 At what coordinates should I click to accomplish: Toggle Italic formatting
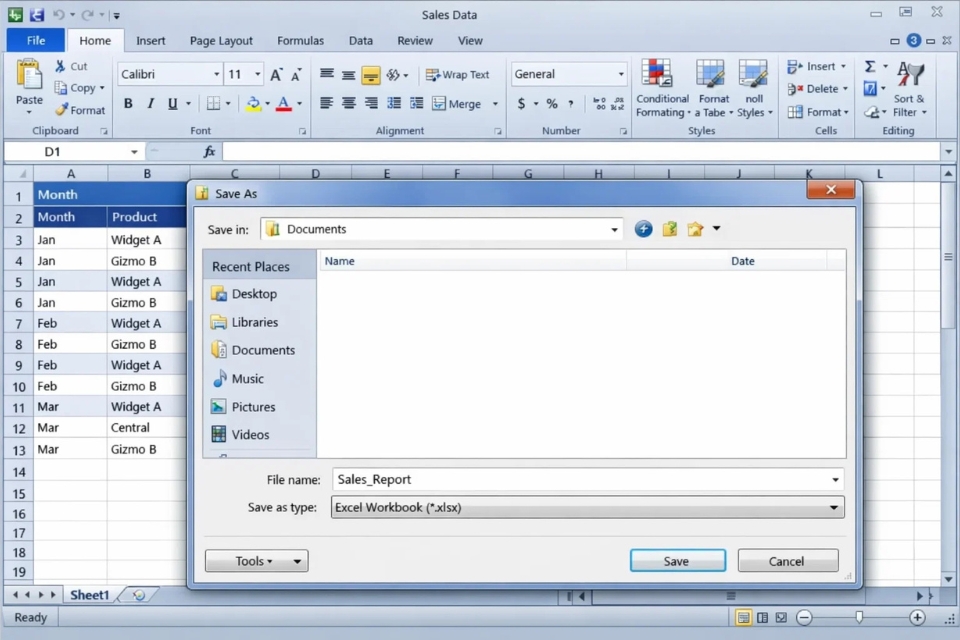click(150, 103)
